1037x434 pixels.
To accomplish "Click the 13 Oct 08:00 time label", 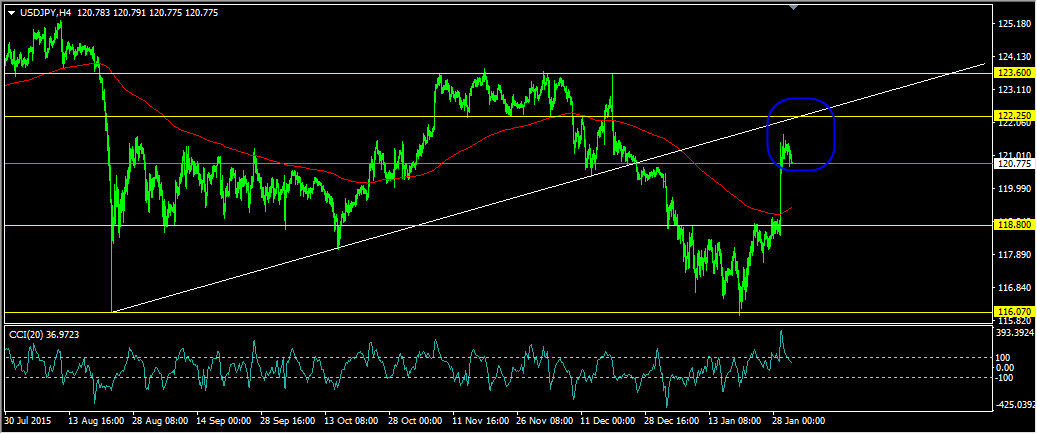I will click(x=350, y=421).
